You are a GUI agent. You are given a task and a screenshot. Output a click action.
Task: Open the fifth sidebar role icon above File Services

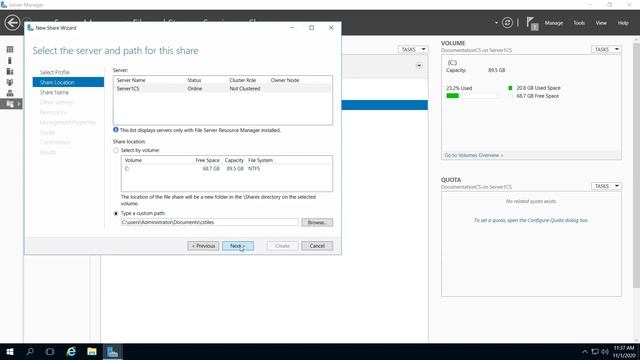coord(10,93)
